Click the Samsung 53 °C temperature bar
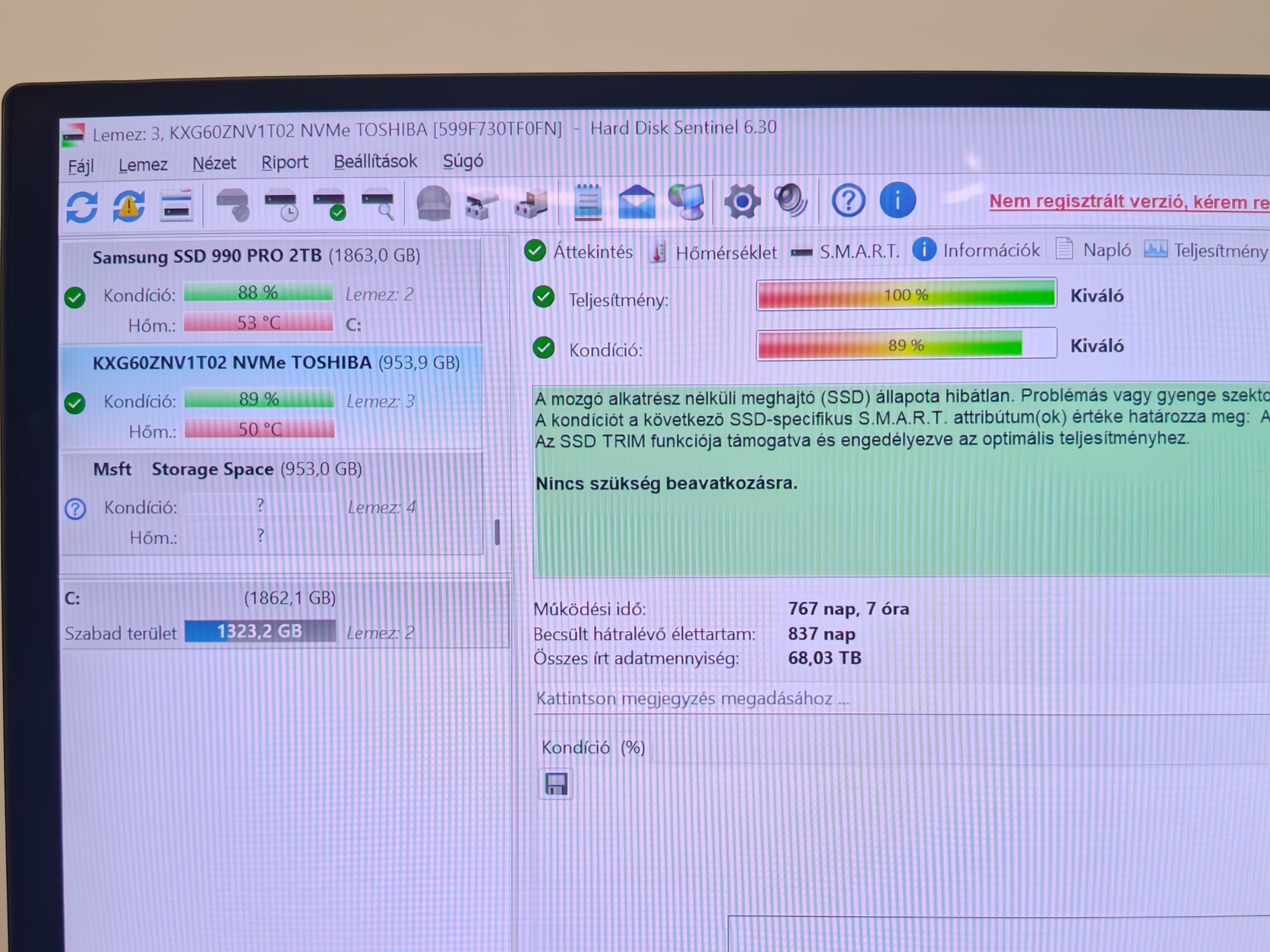 pyautogui.click(x=258, y=323)
